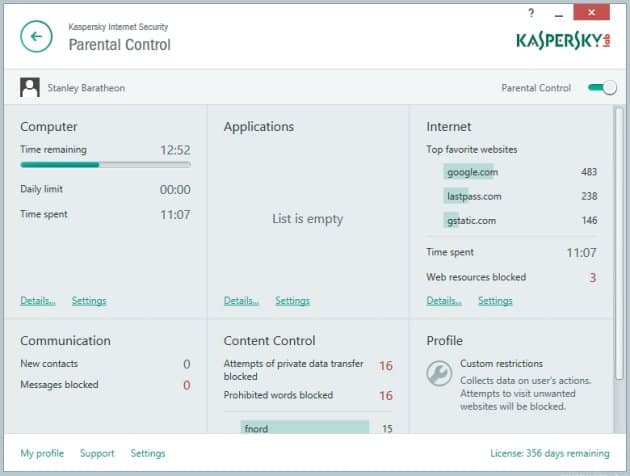Open Settings in the bottom bar
Image resolution: width=630 pixels, height=476 pixels.
pyautogui.click(x=148, y=453)
